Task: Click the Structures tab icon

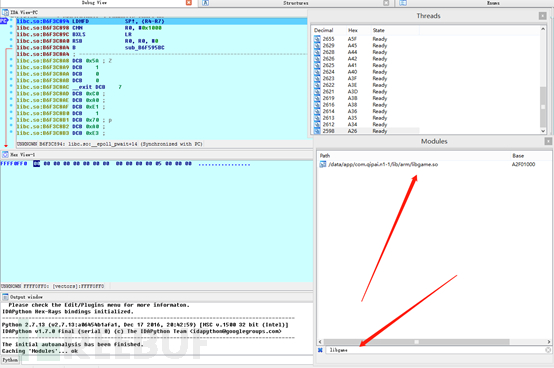Action: coord(206,3)
